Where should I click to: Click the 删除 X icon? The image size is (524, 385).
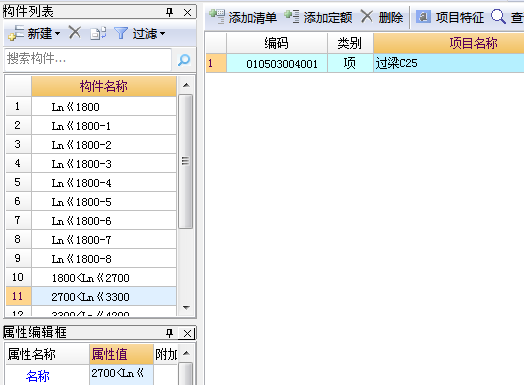367,16
